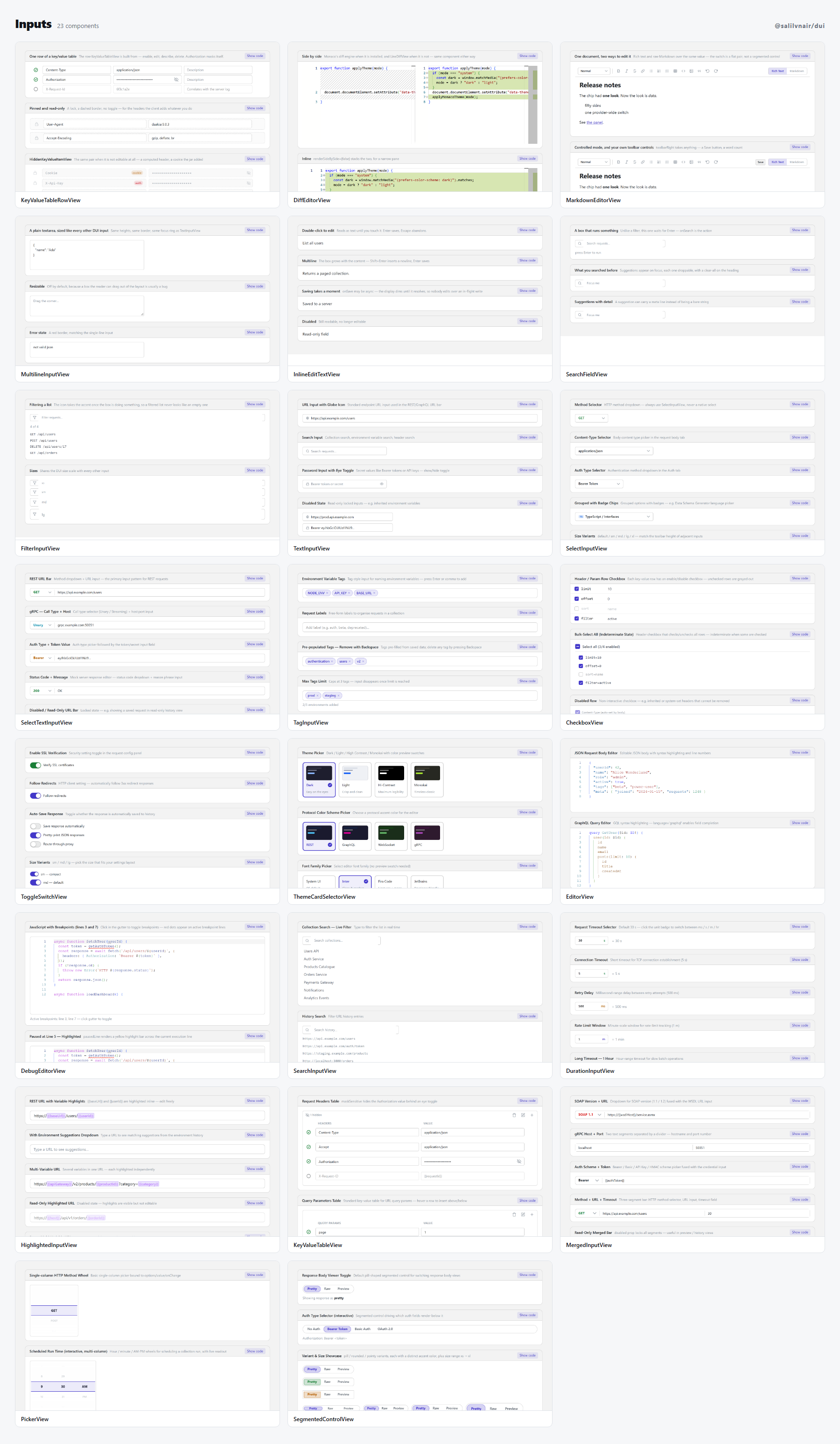Select the 'Monokai' theme card
This screenshot has height=1444, width=840.
coord(427,779)
